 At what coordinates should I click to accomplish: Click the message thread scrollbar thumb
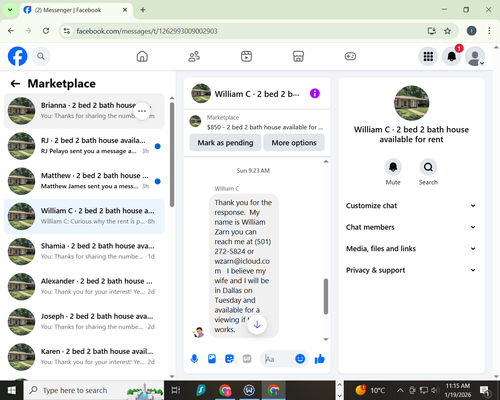[326, 296]
